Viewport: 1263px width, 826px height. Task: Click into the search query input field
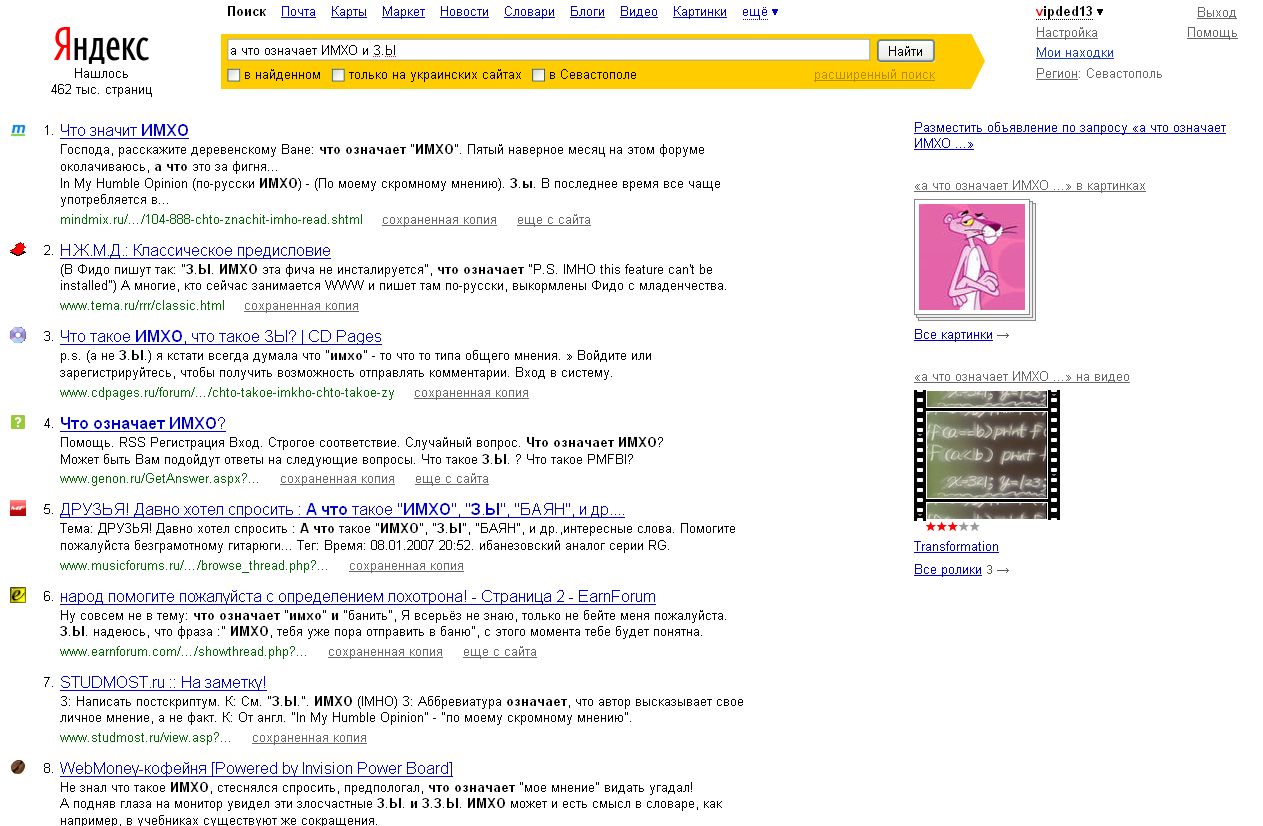(x=548, y=50)
